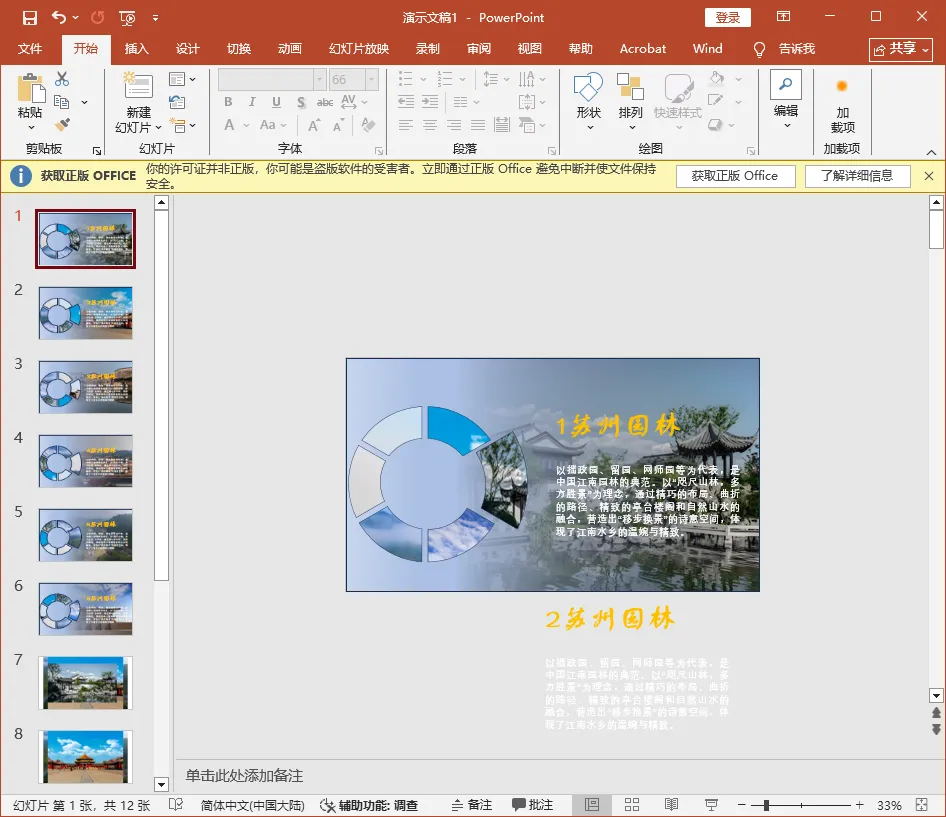Image resolution: width=946 pixels, height=817 pixels.
Task: Click fit slide to window icon
Action: click(x=921, y=804)
